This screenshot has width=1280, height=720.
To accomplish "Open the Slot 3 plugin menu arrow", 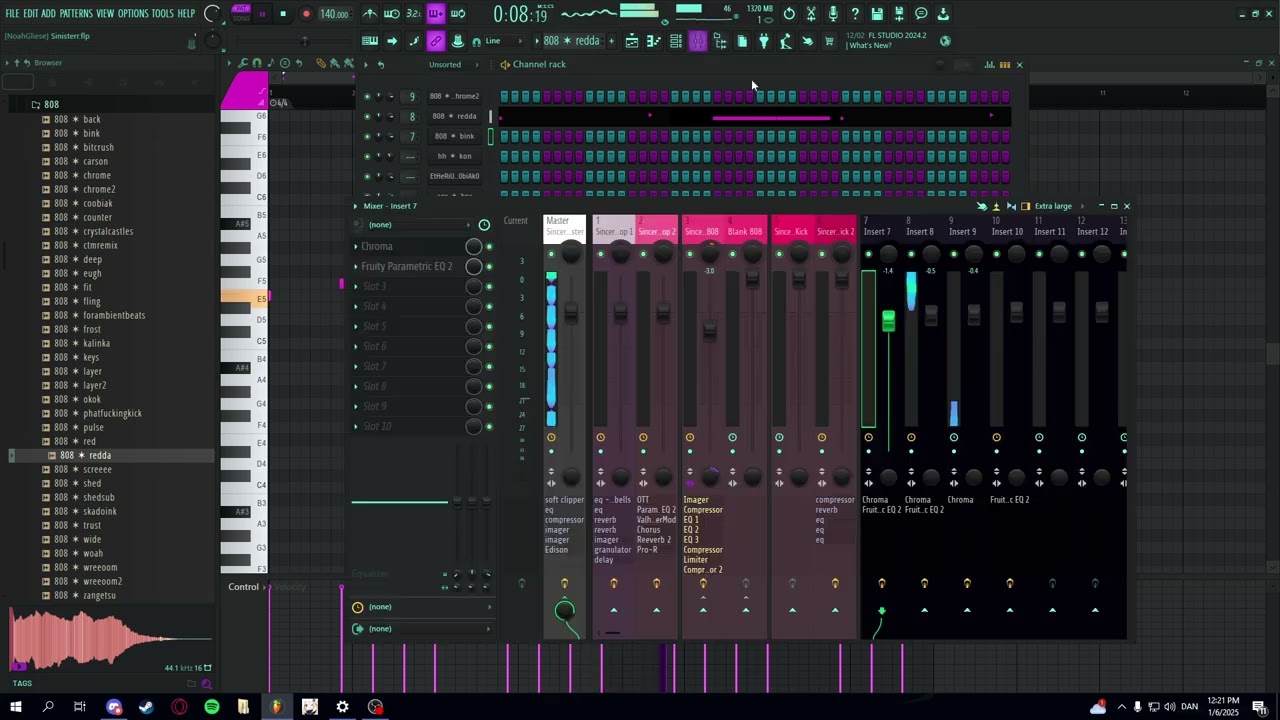I will click(x=356, y=287).
